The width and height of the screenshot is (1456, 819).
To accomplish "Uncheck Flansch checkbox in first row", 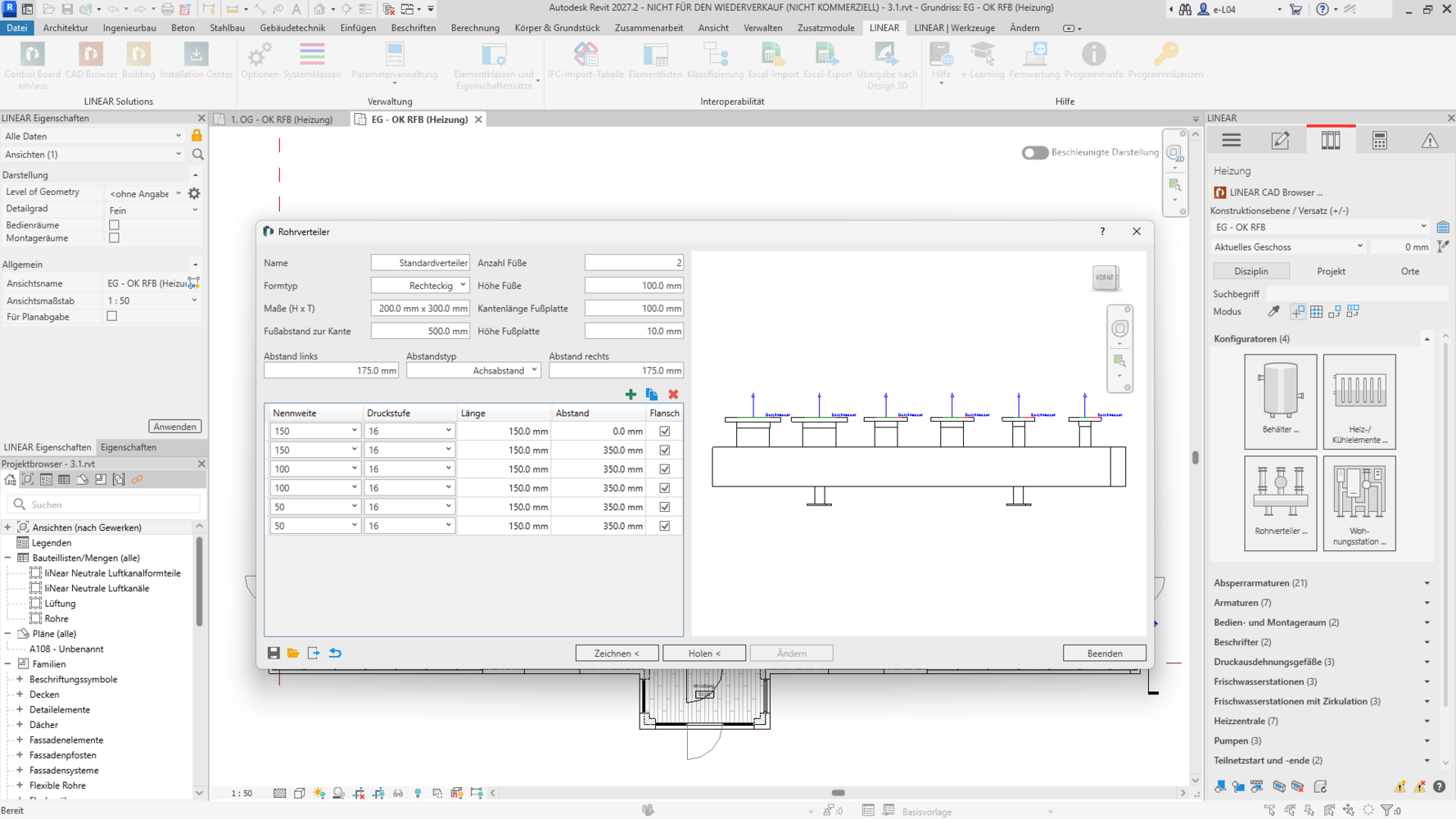I will coord(665,431).
